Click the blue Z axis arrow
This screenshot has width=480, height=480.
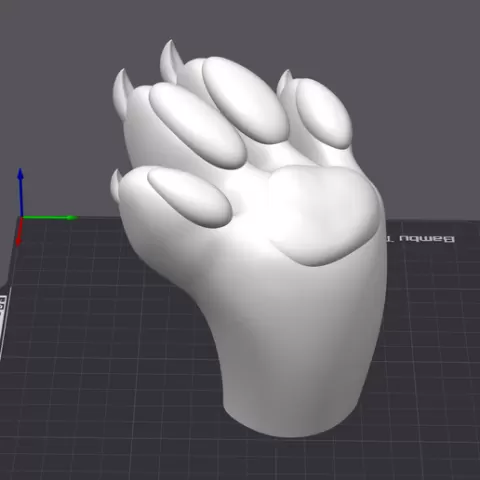coord(21,193)
